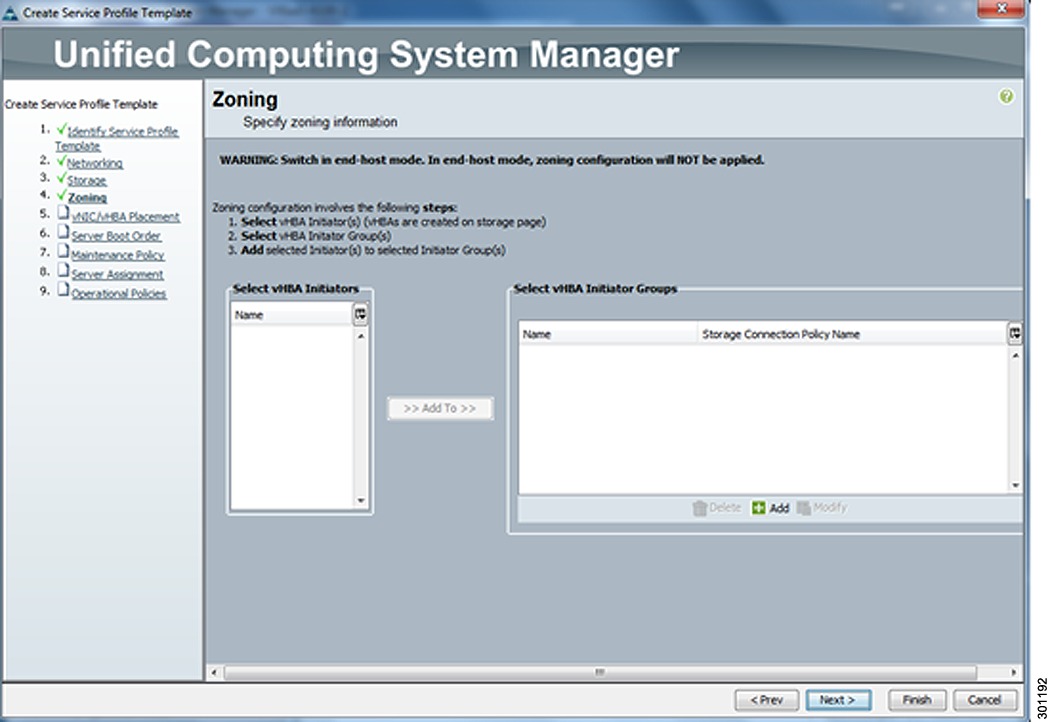Click the Finish button

coord(917,700)
